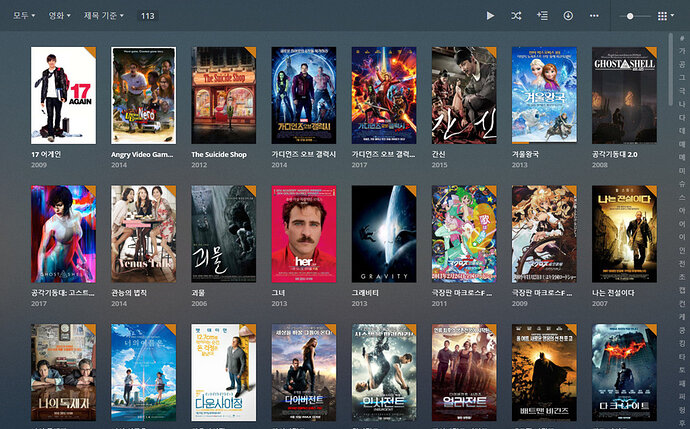Image resolution: width=690 pixels, height=429 pixels.
Task: Click the 113 item count badge
Action: coord(147,16)
